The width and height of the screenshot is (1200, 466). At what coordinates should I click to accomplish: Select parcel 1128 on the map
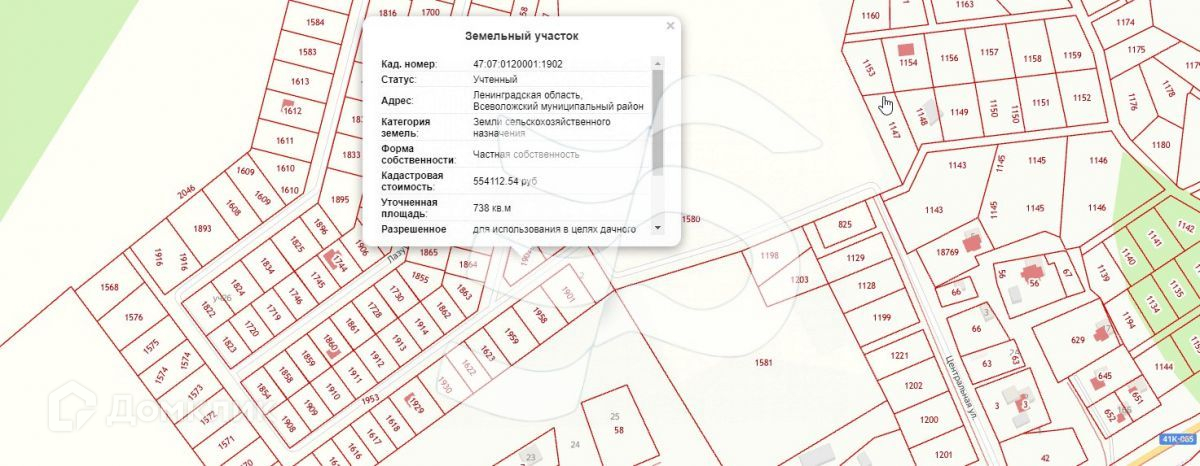867,286
